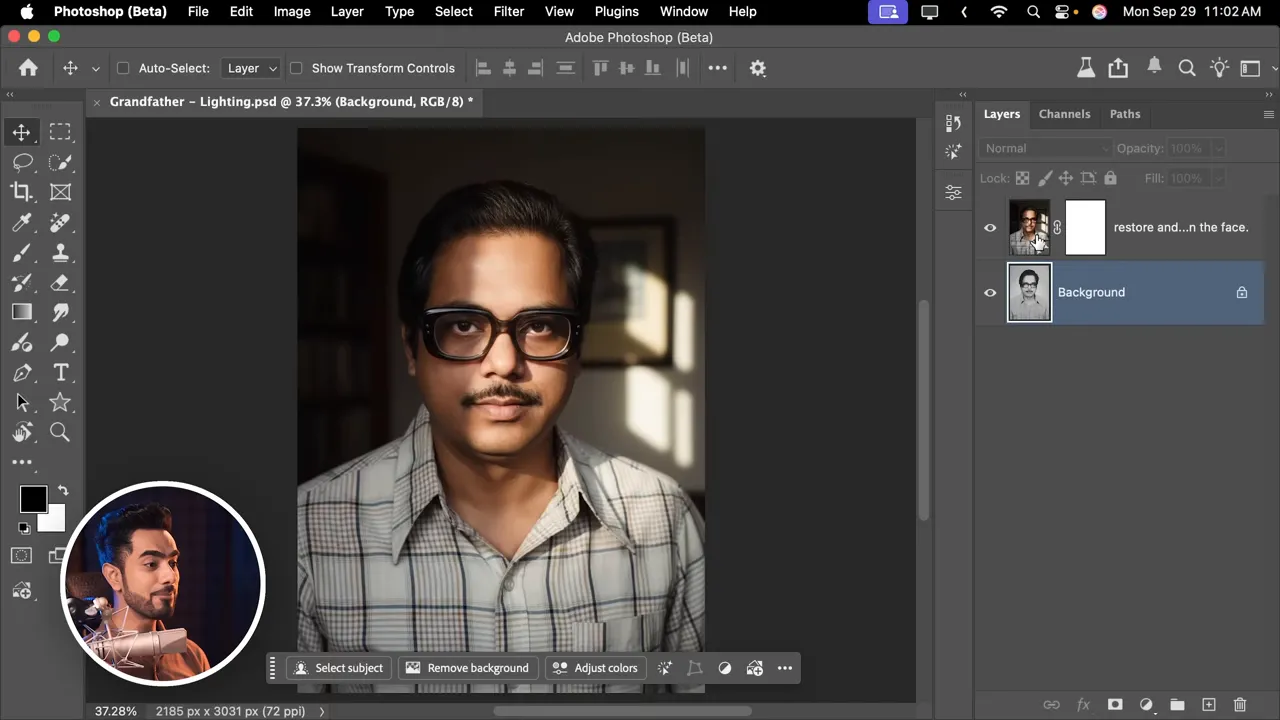Enable the Auto-Select checkbox
This screenshot has width=1280, height=720.
tap(123, 68)
